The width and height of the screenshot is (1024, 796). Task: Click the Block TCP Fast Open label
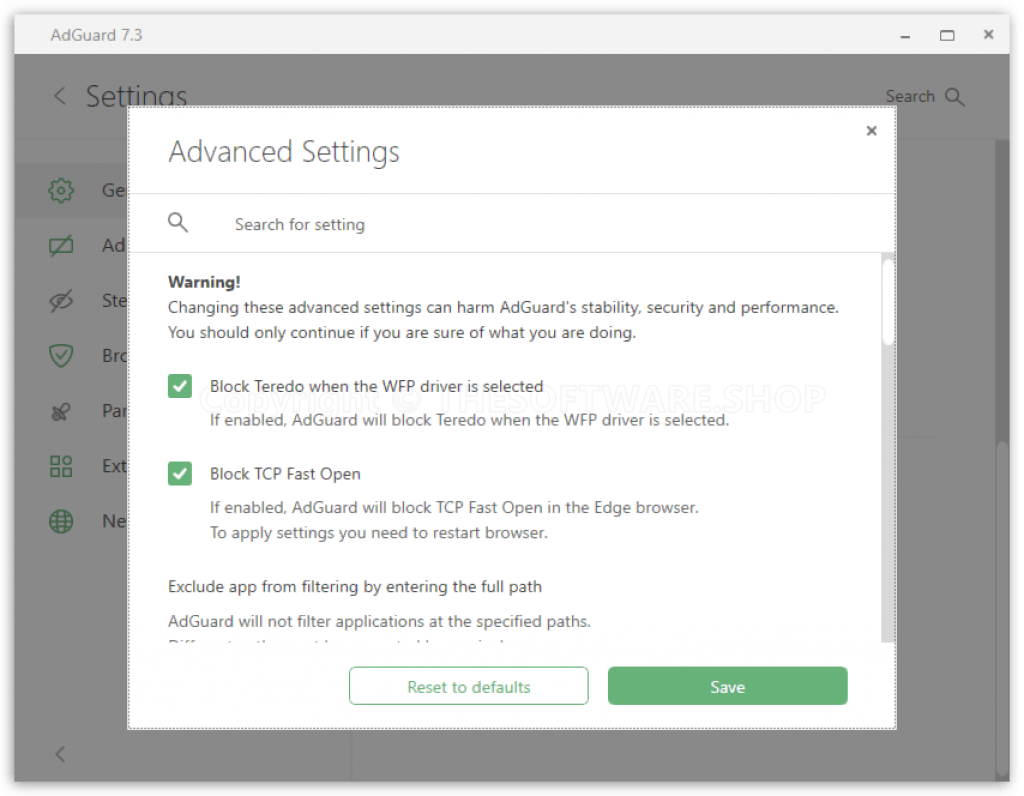pos(285,474)
